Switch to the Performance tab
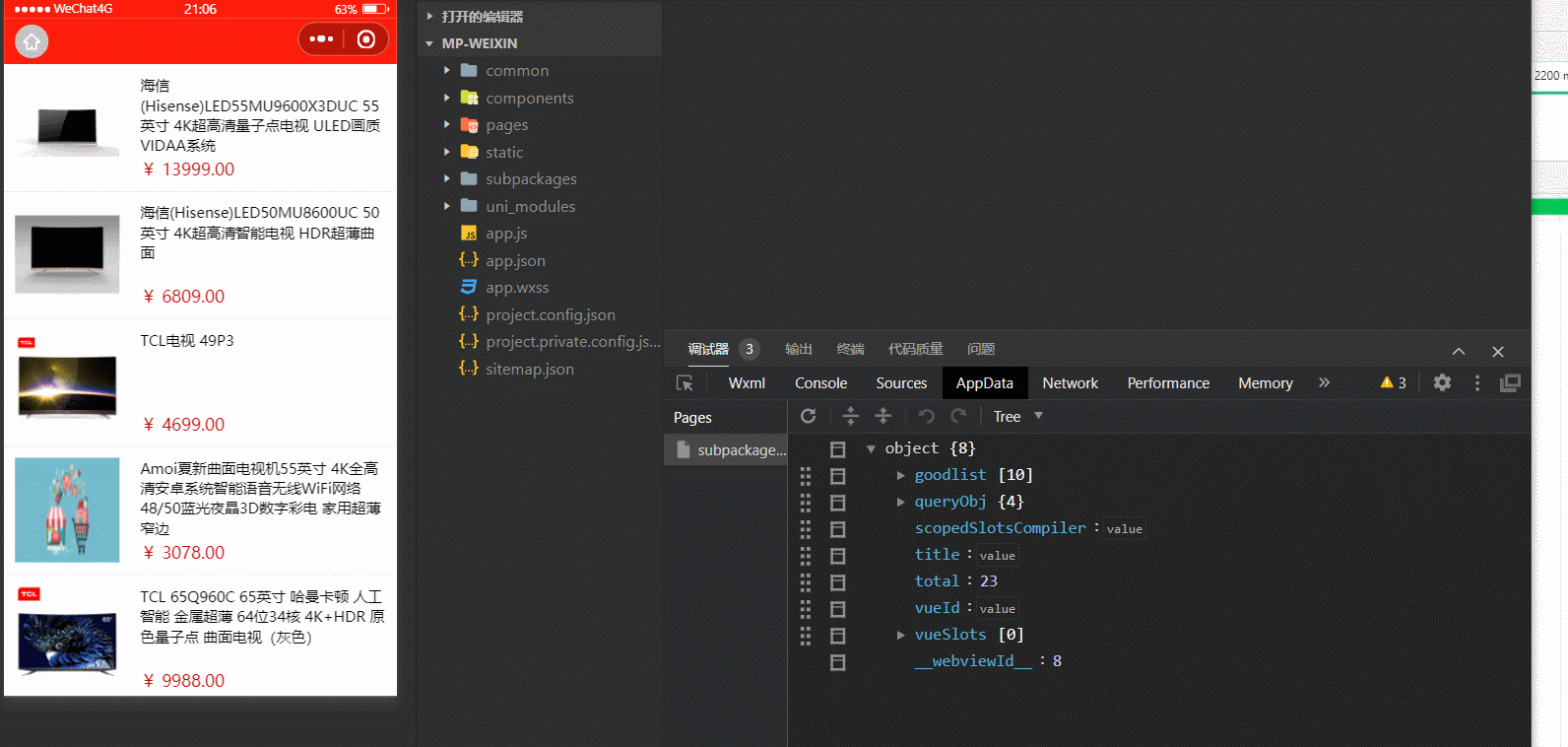 (1168, 382)
